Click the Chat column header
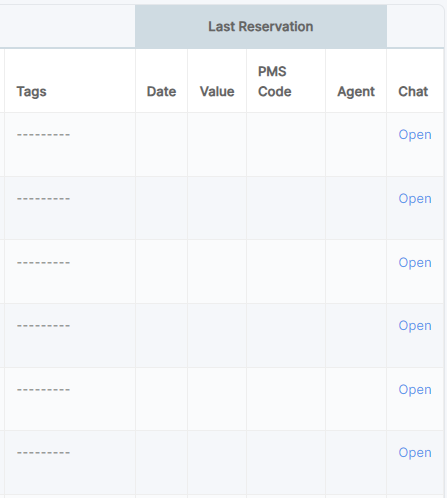447x498 pixels. (413, 92)
